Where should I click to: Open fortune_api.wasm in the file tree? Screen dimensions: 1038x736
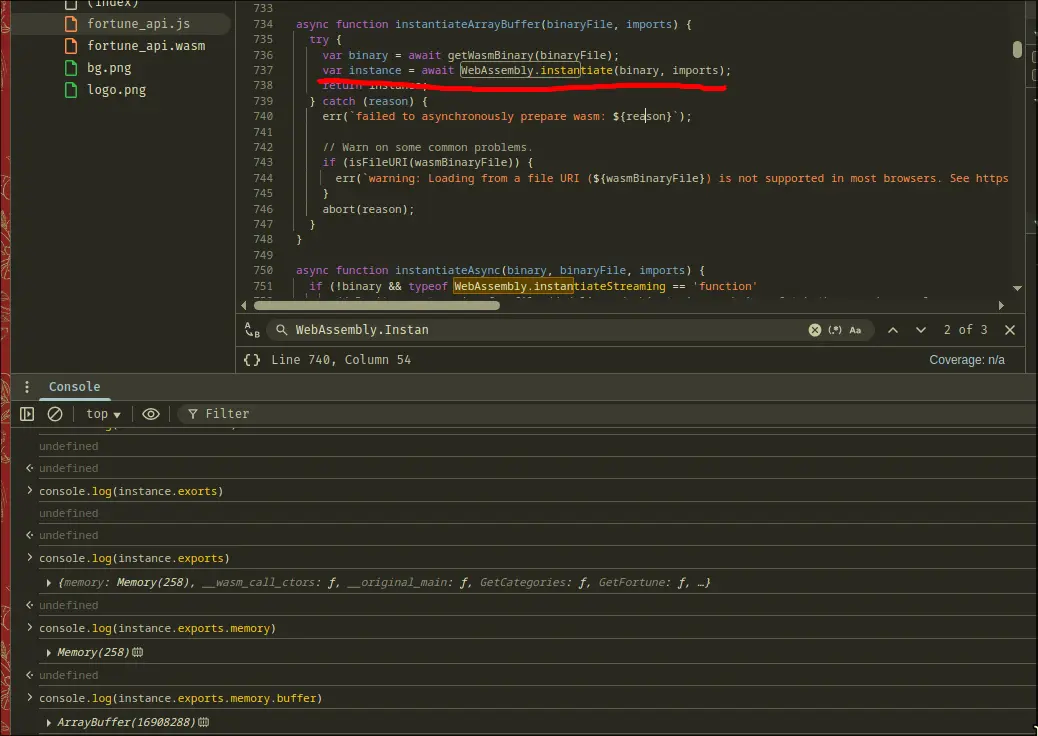(x=145, y=46)
